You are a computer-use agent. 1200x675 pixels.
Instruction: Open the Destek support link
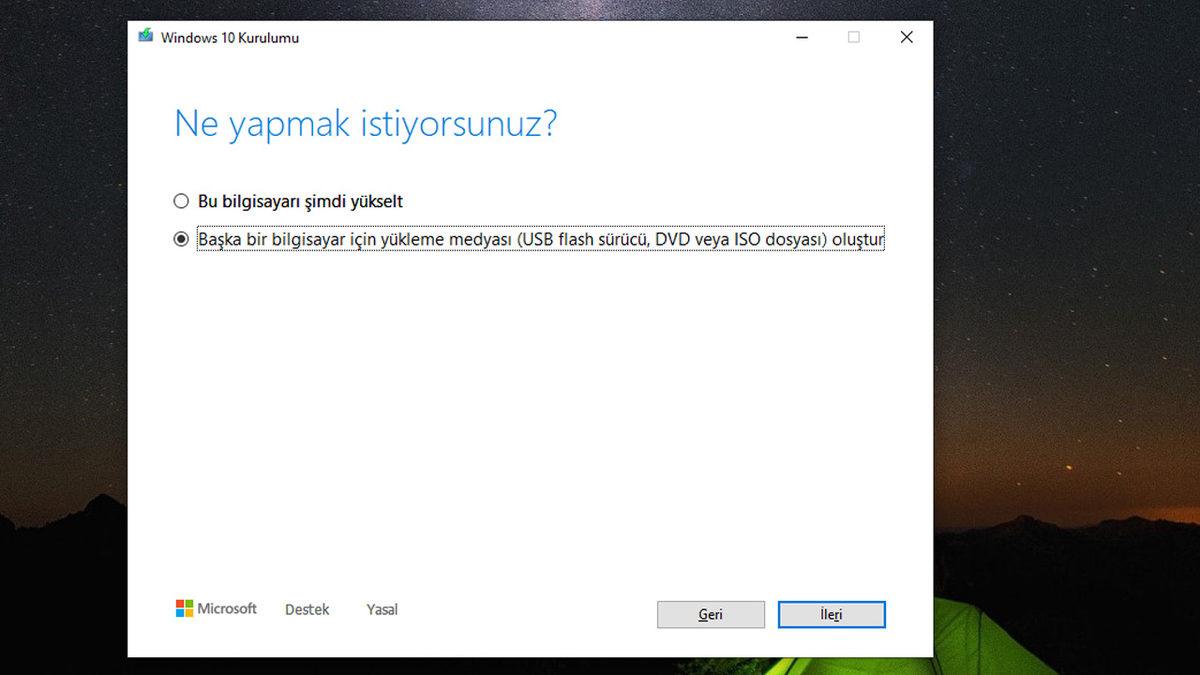pyautogui.click(x=306, y=609)
